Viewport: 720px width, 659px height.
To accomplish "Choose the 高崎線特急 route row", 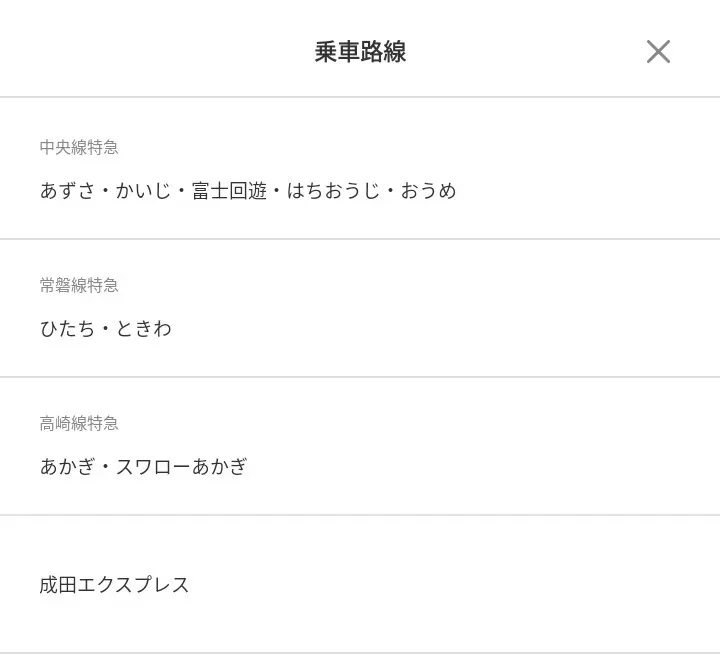I will [360, 446].
